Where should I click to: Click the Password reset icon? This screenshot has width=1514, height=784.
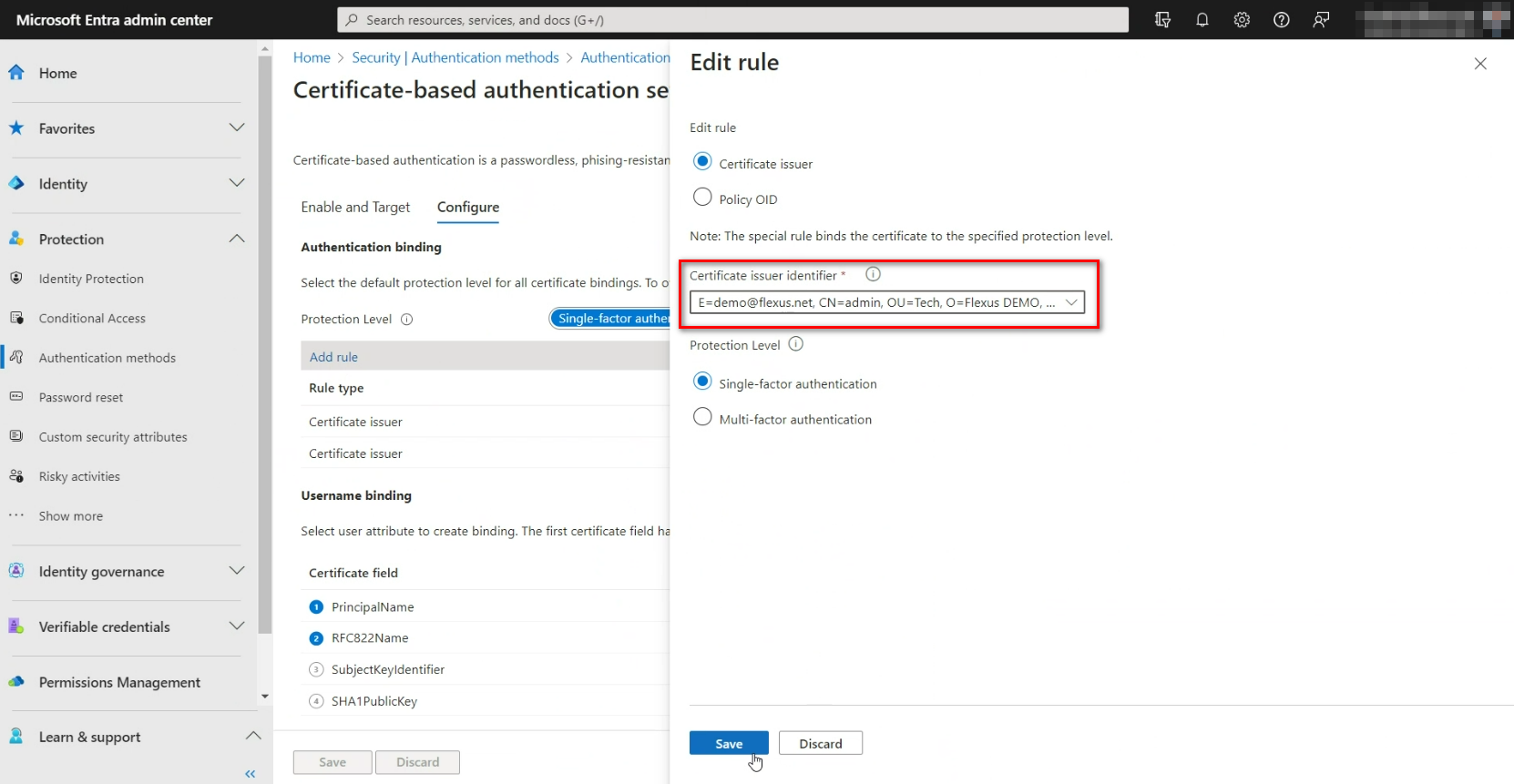coord(16,397)
